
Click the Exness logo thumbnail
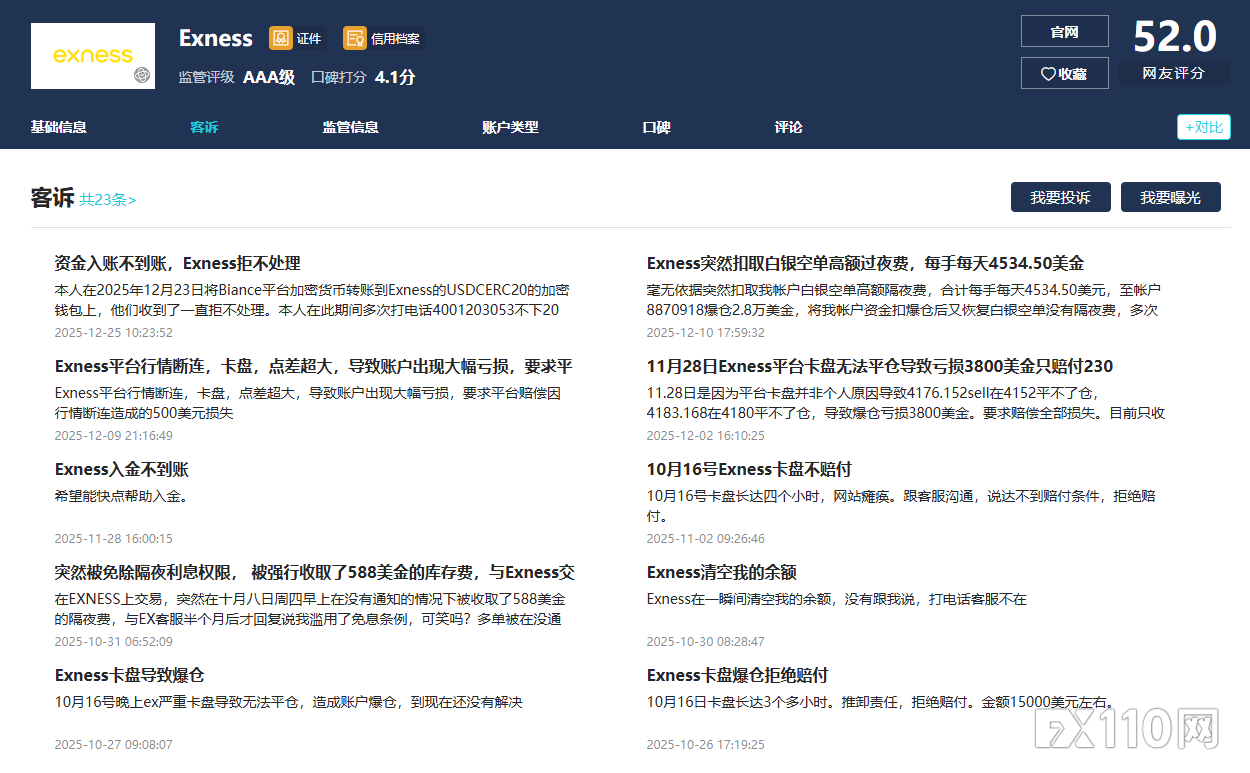click(93, 56)
